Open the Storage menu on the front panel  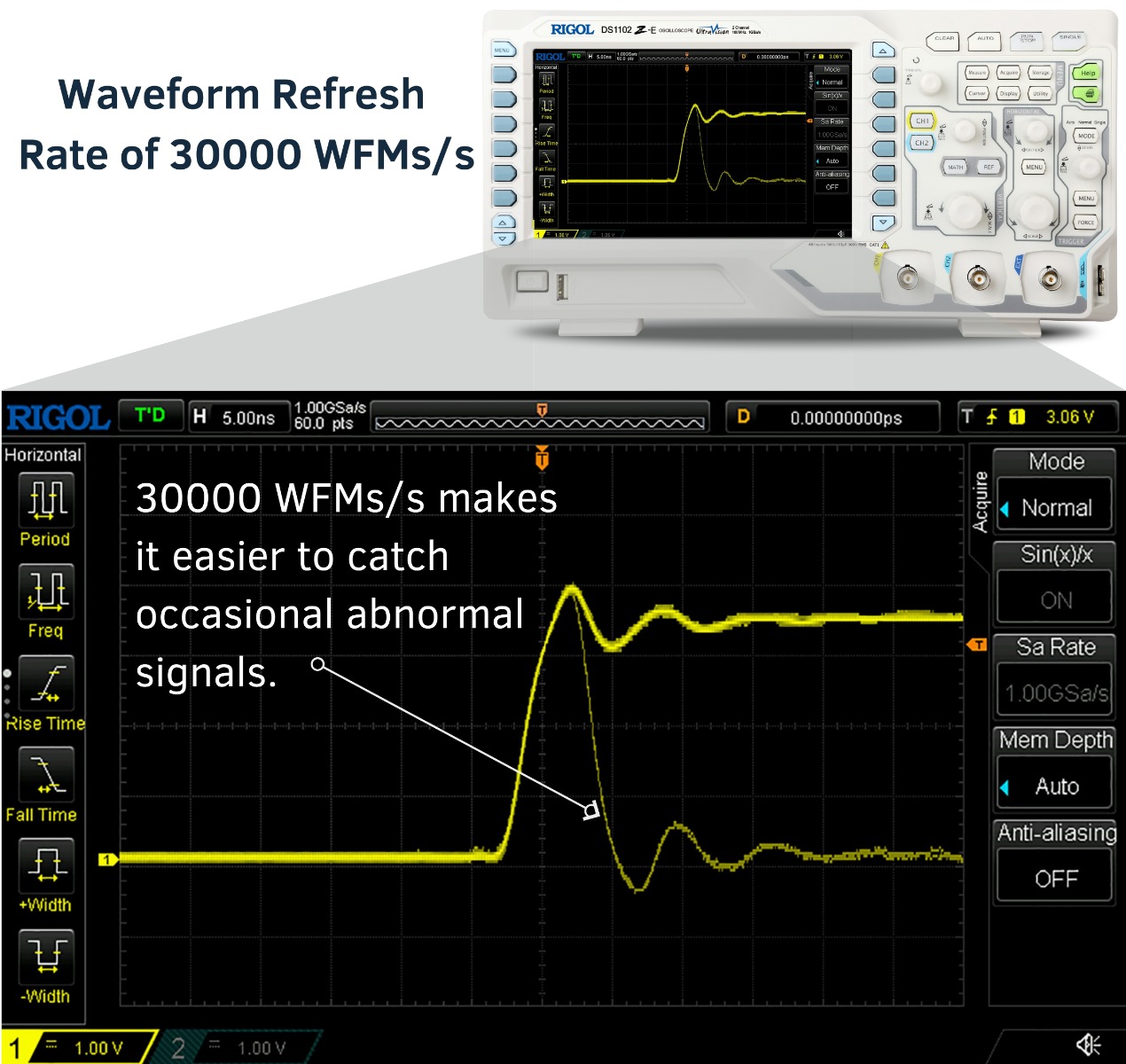(1041, 73)
